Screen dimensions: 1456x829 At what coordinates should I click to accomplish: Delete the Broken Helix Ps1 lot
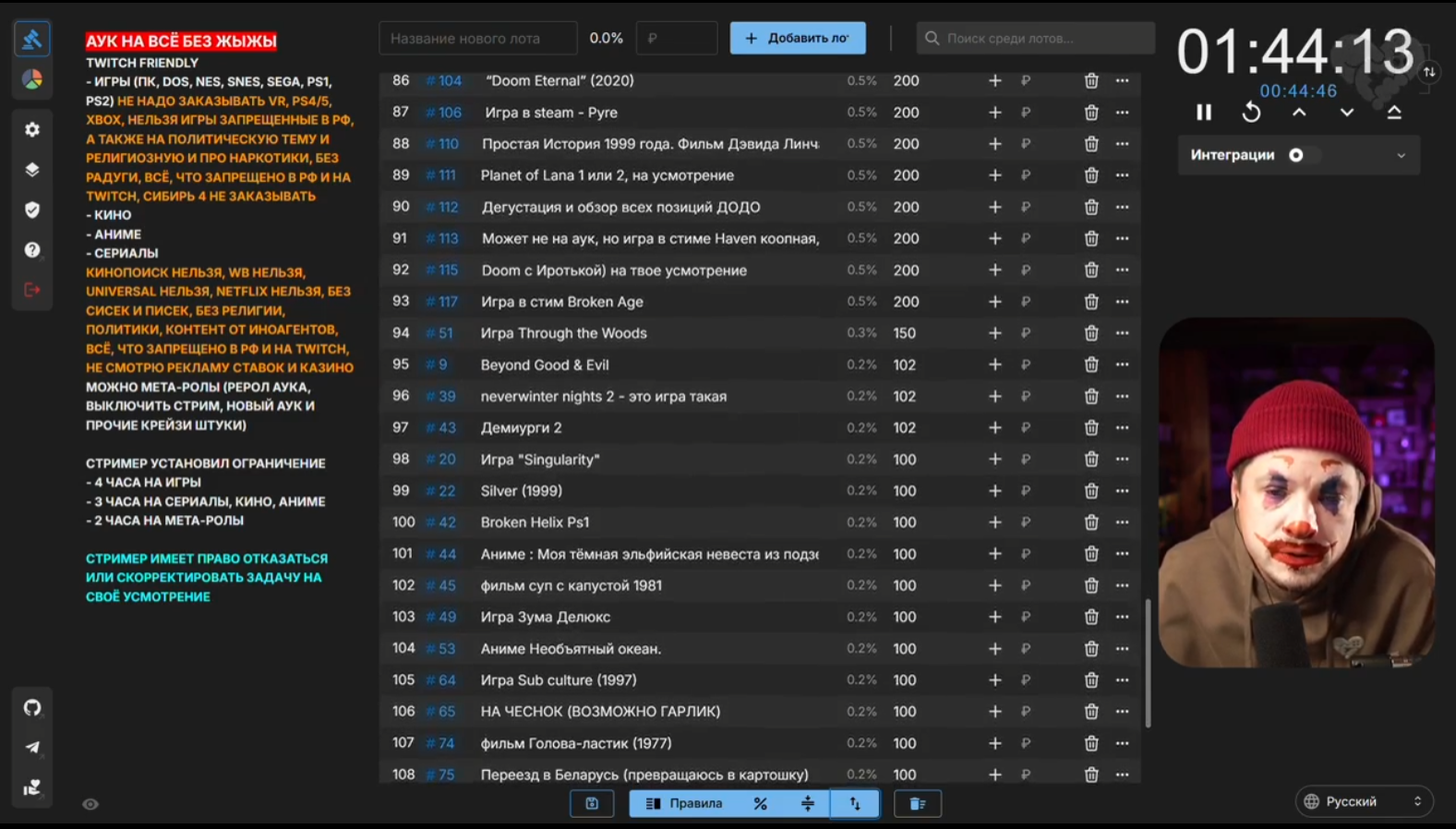1091,523
